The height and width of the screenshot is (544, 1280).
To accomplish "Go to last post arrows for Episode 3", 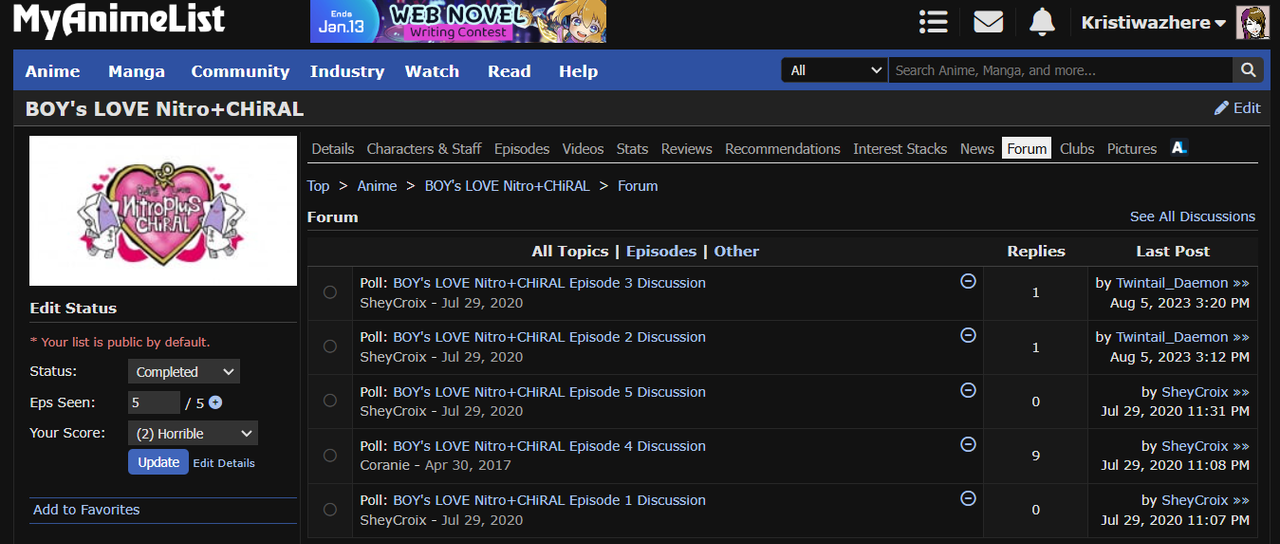I will 1241,283.
